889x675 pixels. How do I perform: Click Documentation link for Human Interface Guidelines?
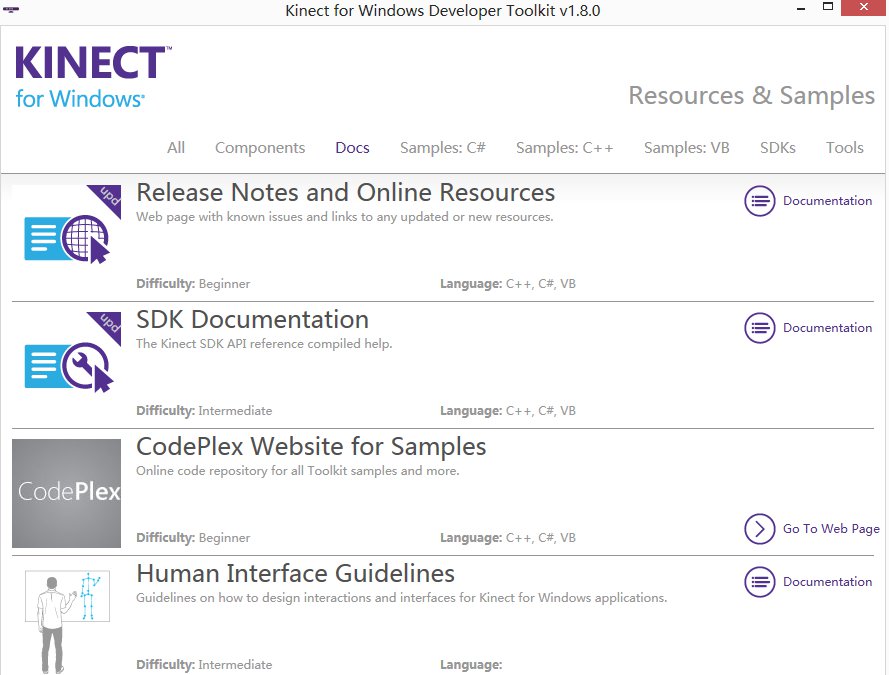click(827, 581)
